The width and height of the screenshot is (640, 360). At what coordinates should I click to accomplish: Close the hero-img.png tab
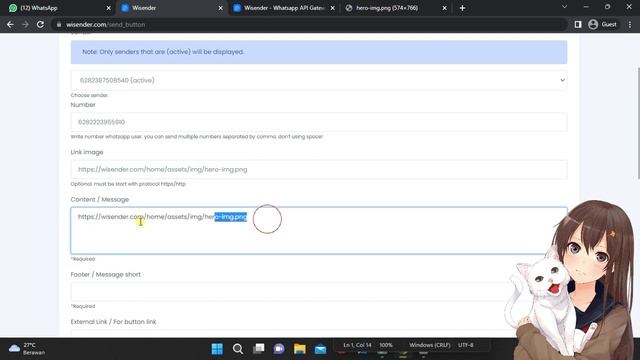click(444, 8)
